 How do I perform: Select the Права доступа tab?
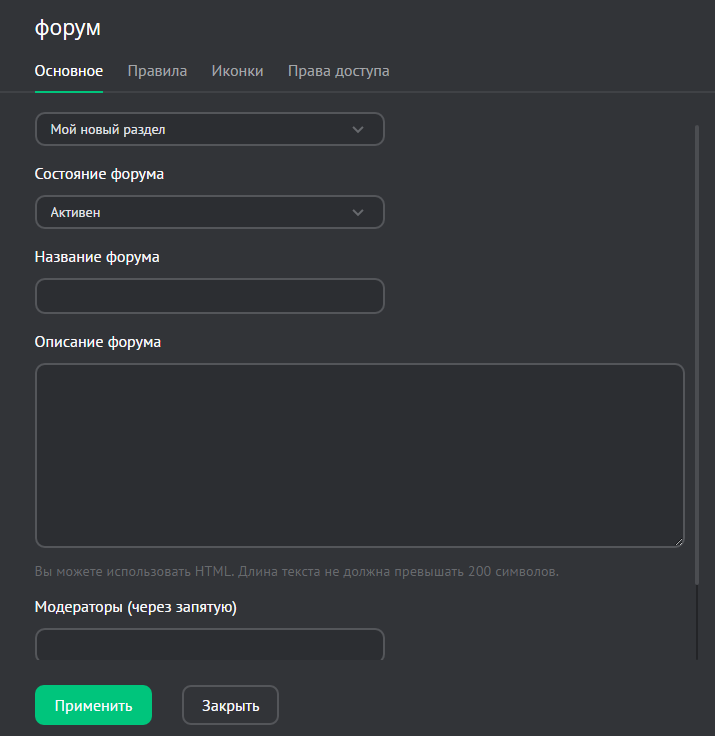338,71
